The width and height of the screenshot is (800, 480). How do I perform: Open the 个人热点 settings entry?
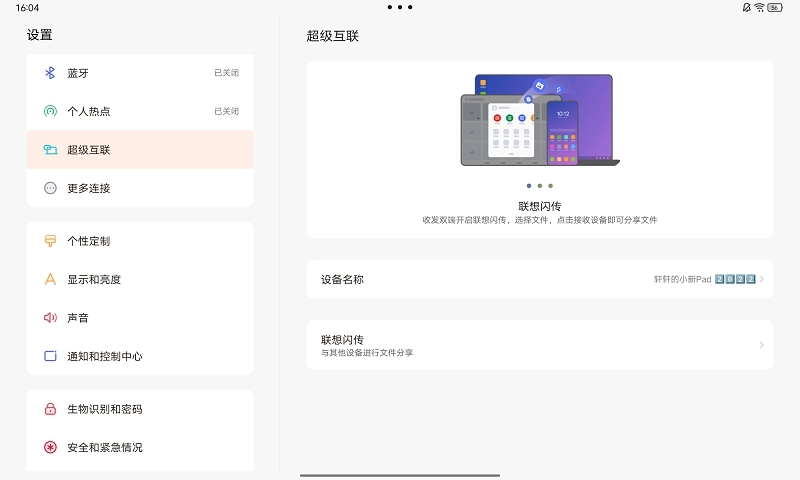[140, 111]
